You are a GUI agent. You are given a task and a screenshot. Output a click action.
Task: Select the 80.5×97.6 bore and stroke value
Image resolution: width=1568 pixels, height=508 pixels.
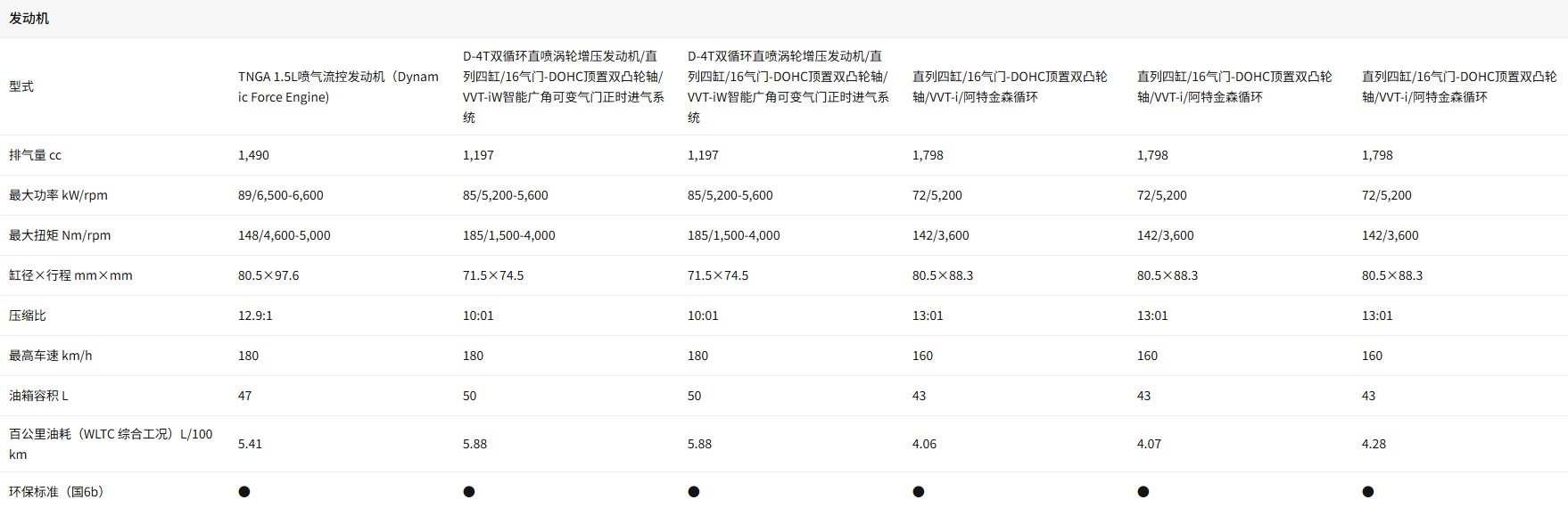[x=268, y=275]
